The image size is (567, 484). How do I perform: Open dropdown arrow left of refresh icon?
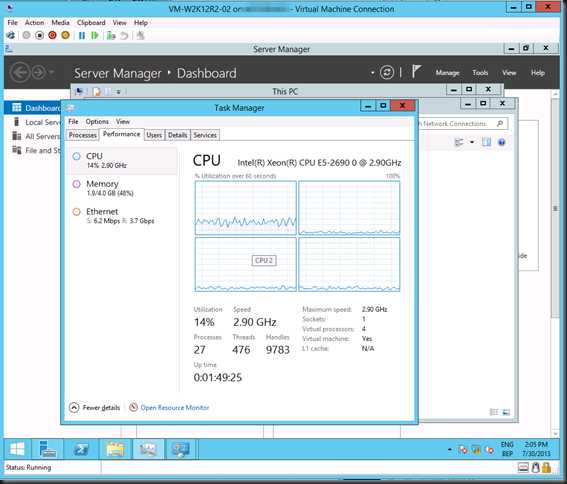point(372,73)
